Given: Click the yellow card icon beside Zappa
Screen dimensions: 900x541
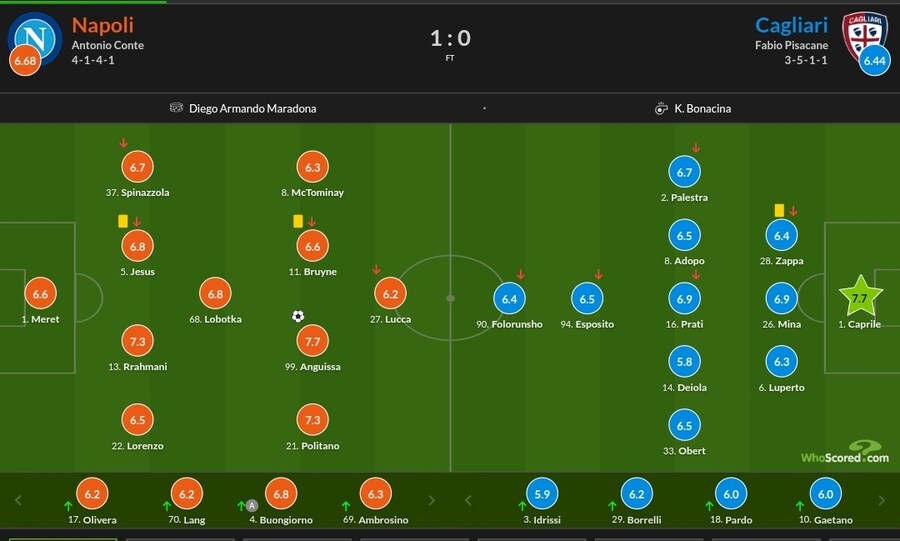Looking at the screenshot, I should (779, 211).
